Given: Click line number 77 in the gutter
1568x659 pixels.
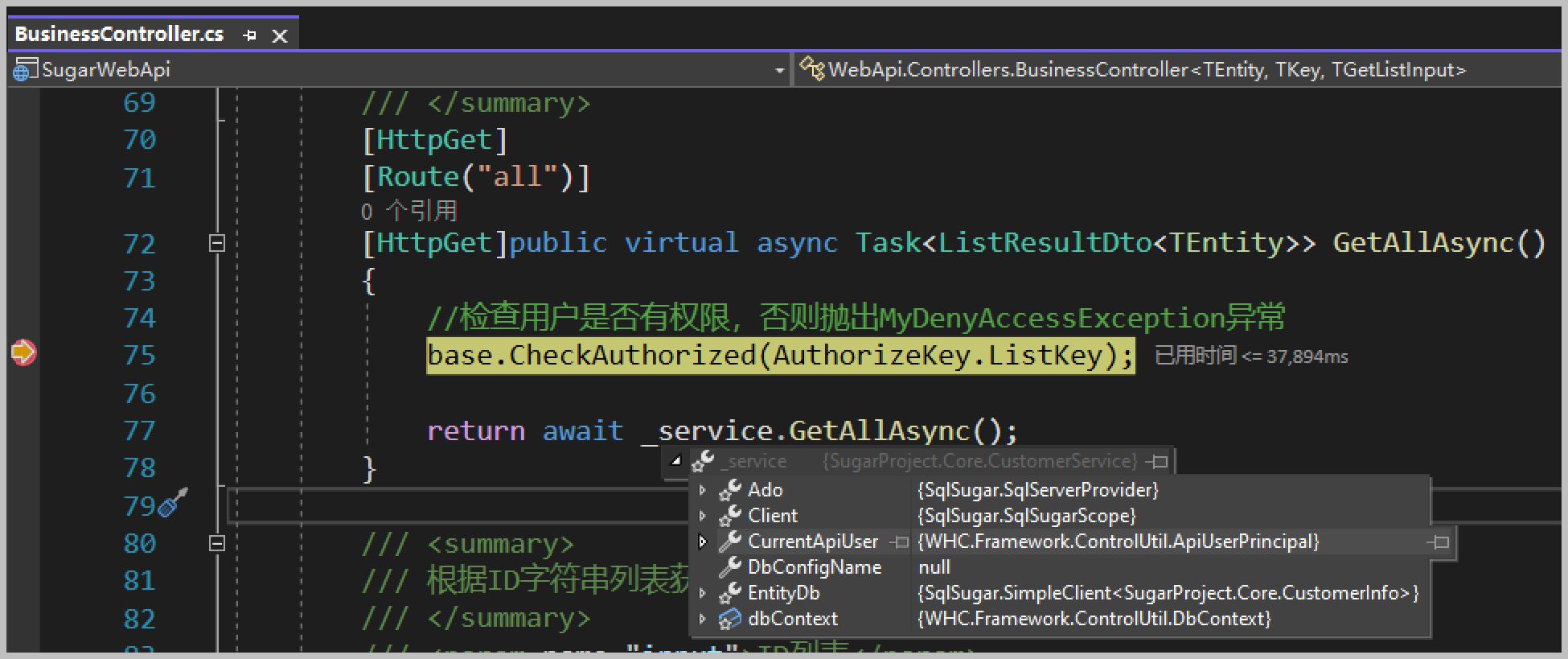Looking at the screenshot, I should pyautogui.click(x=139, y=431).
